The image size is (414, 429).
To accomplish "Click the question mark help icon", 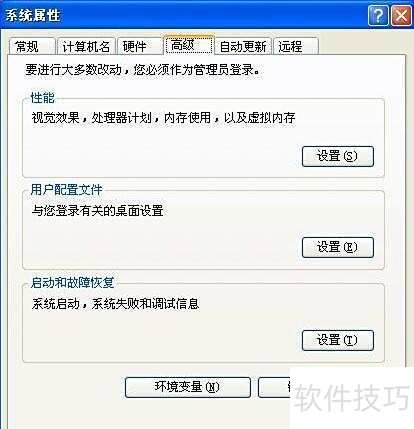I will (378, 15).
